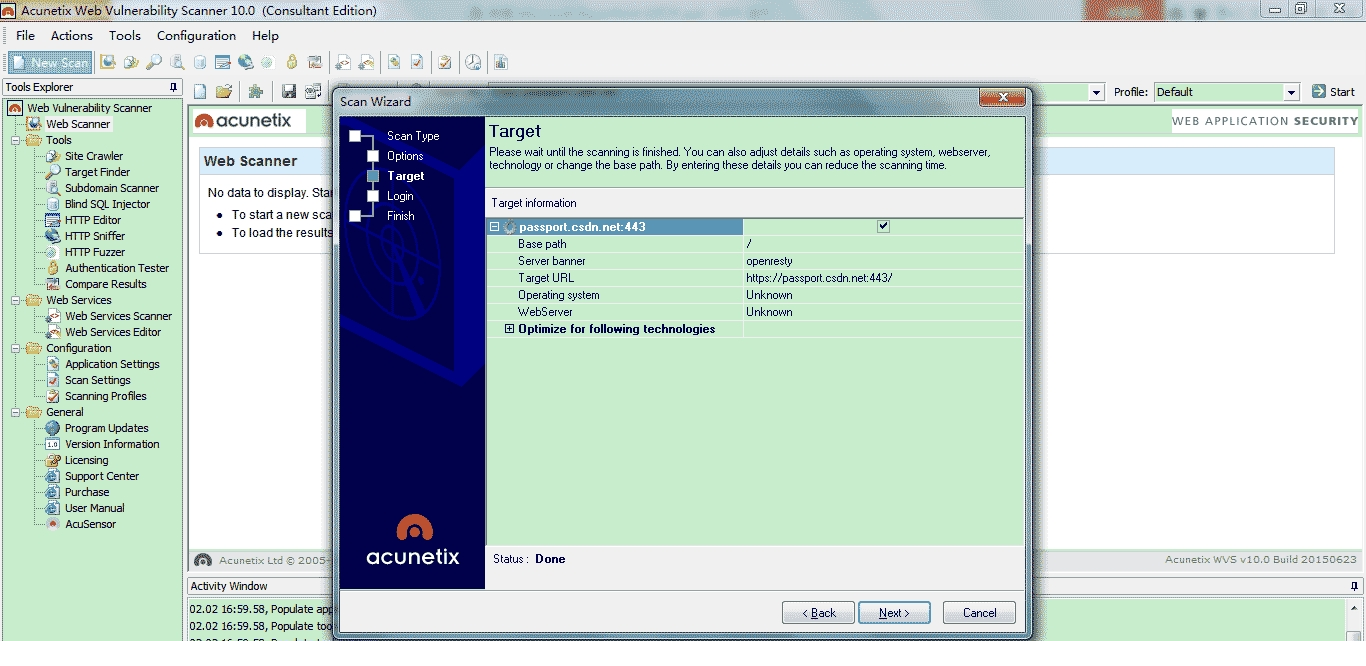Open the Profile dropdown
Screen dimensions: 1366x666
[x=1291, y=92]
